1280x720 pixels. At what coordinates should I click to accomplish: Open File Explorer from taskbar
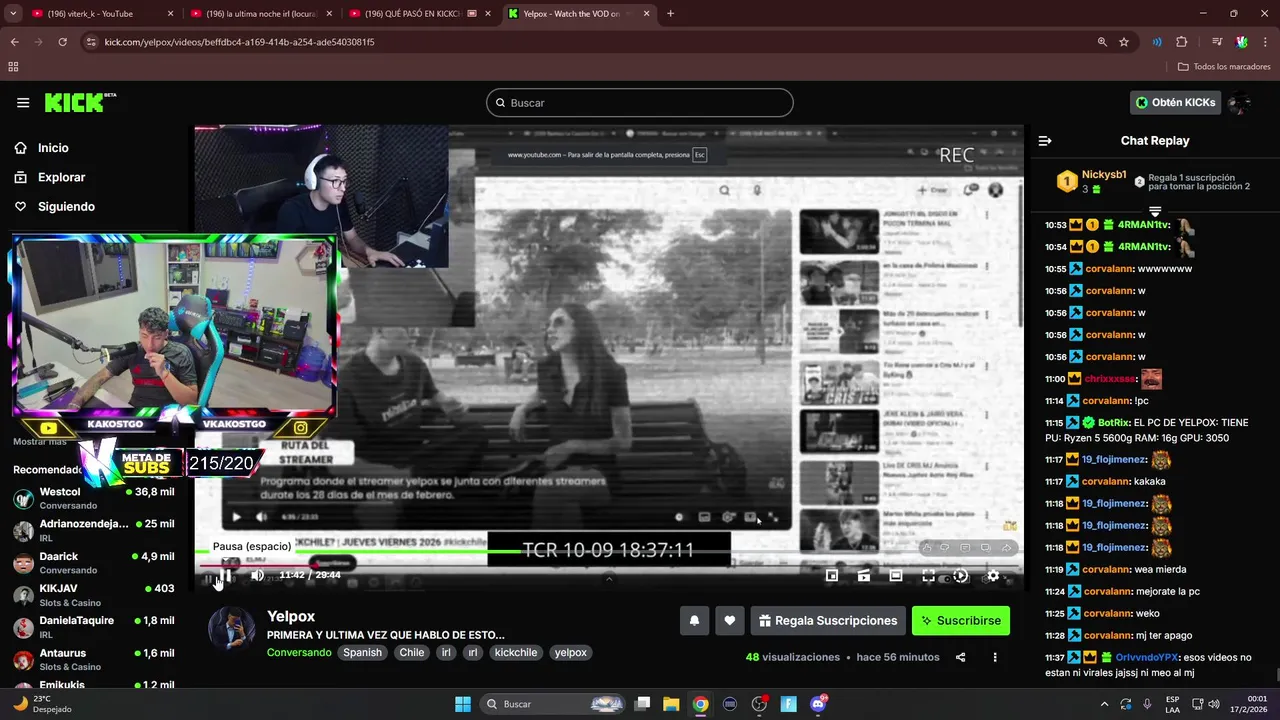coord(671,704)
